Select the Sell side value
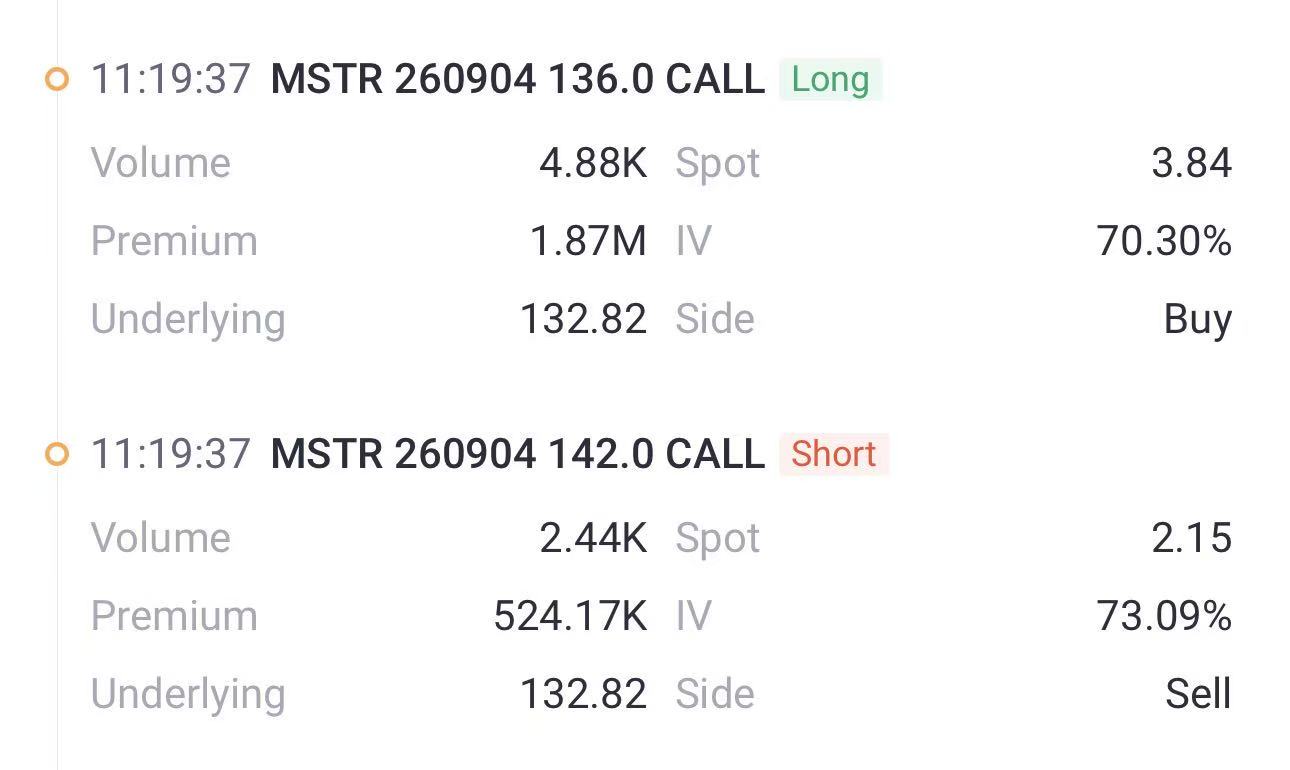This screenshot has width=1290, height=770. click(1198, 694)
